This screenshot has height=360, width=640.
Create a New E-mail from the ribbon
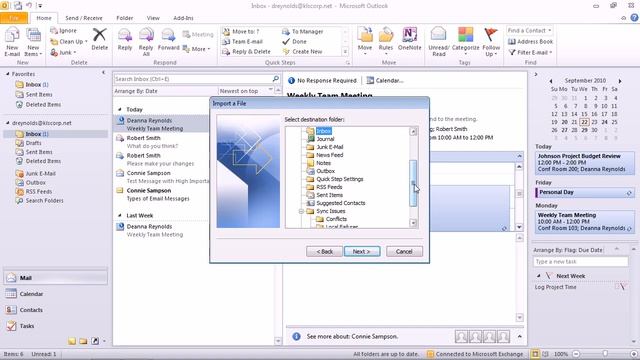click(x=12, y=42)
